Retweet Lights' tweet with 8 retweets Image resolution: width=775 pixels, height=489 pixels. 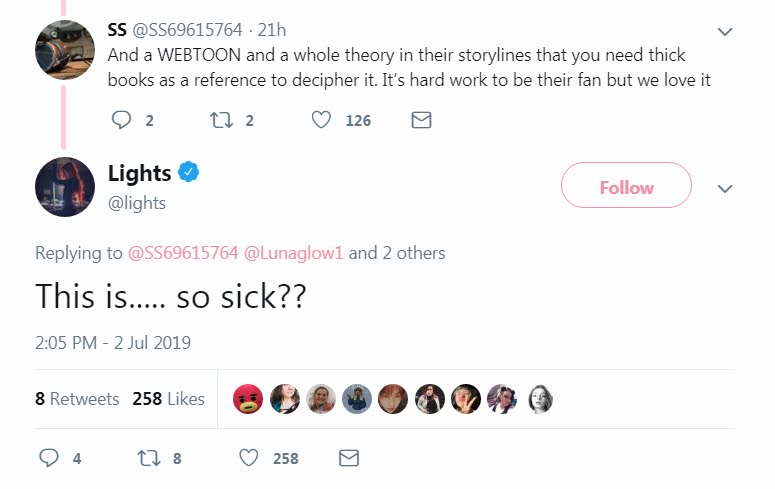(148, 458)
